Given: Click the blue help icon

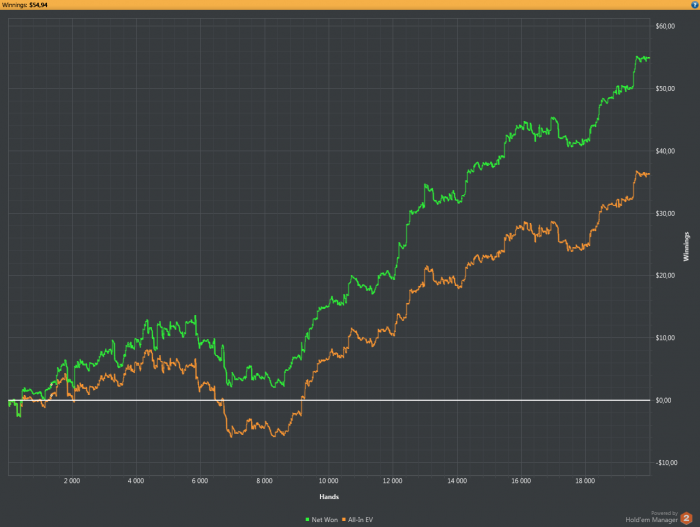Looking at the screenshot, I should click(x=695, y=4).
